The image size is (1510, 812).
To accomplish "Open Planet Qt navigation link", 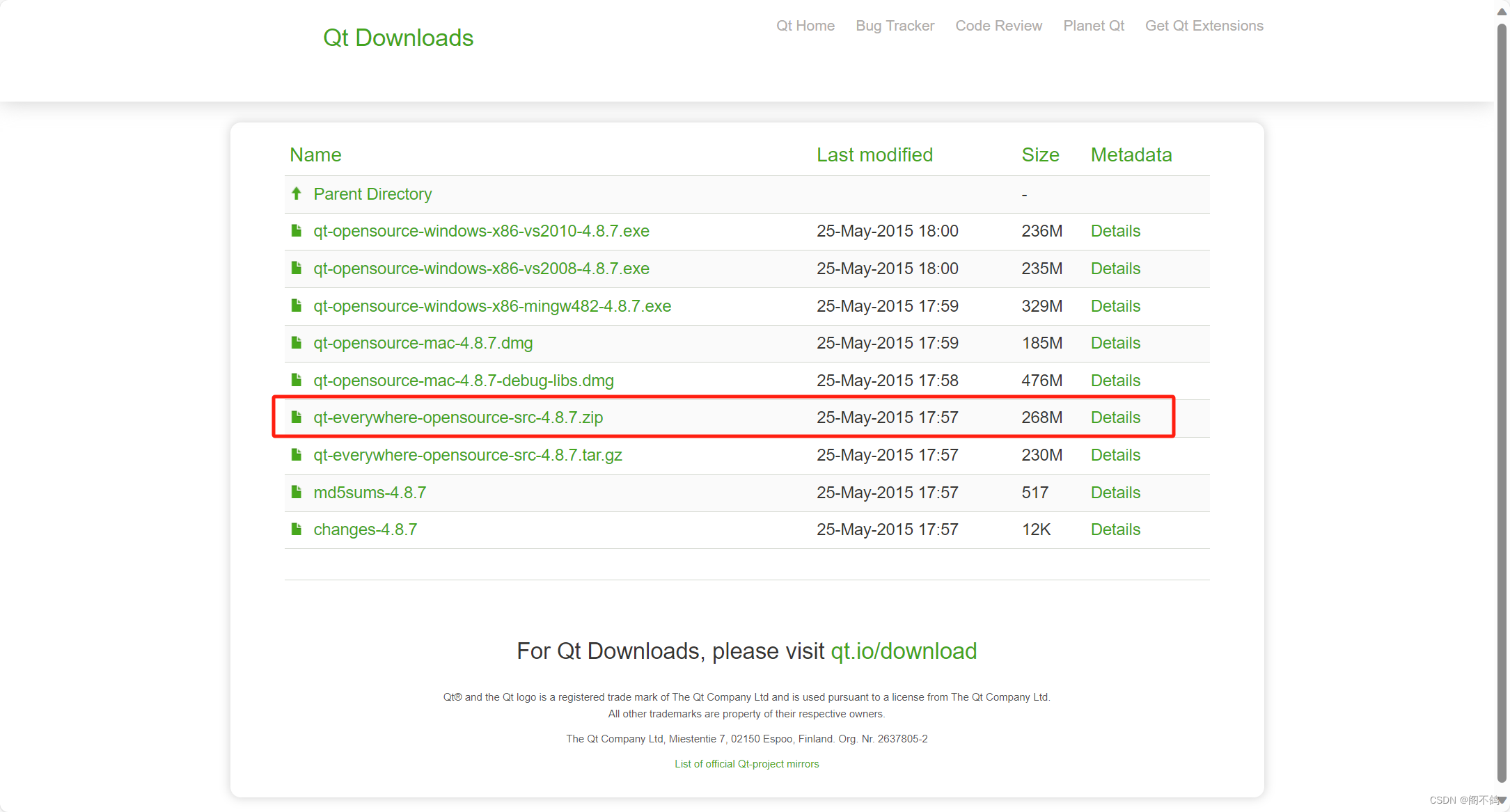I will [x=1094, y=26].
